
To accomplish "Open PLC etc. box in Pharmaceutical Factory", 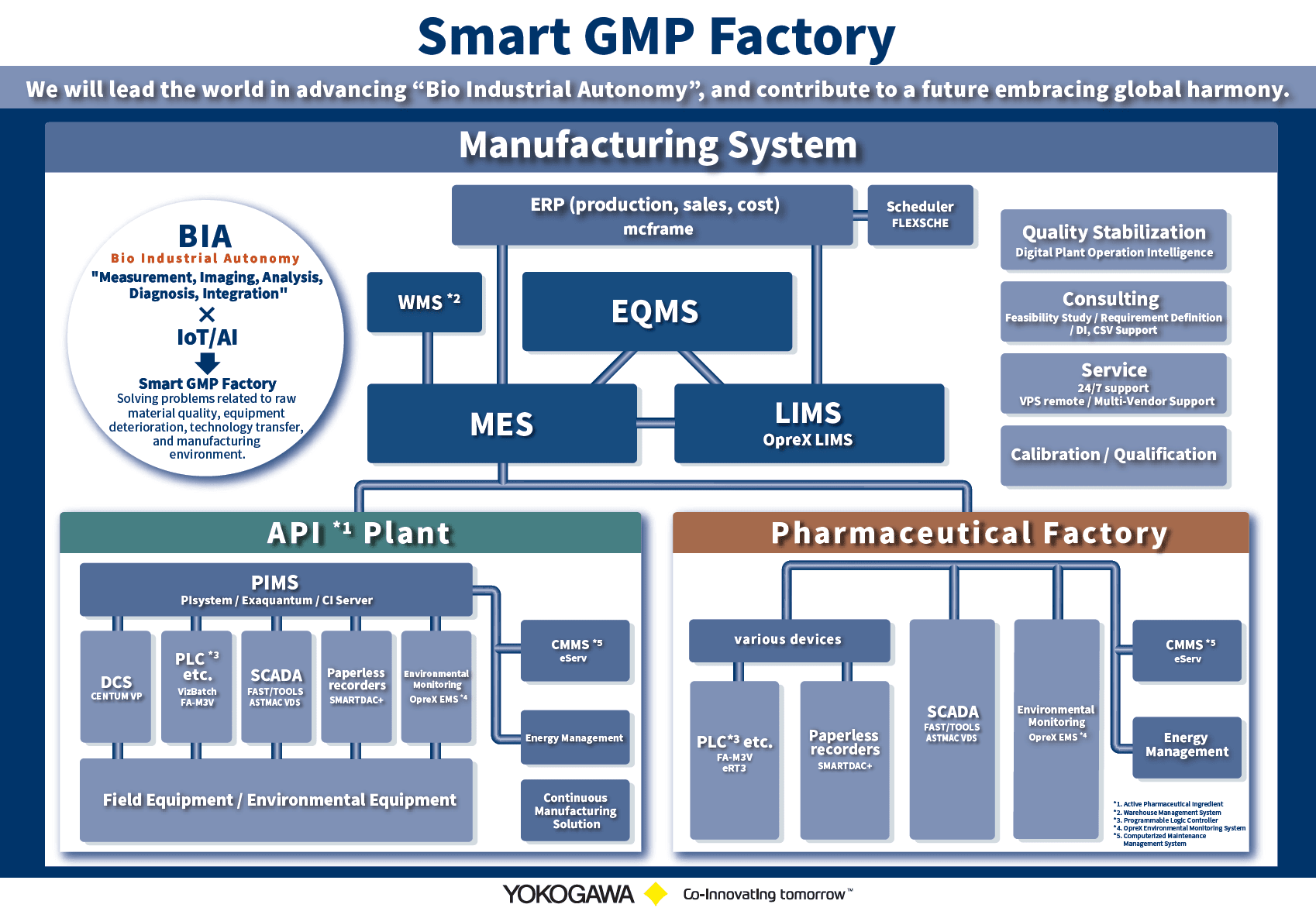I will (x=734, y=760).
